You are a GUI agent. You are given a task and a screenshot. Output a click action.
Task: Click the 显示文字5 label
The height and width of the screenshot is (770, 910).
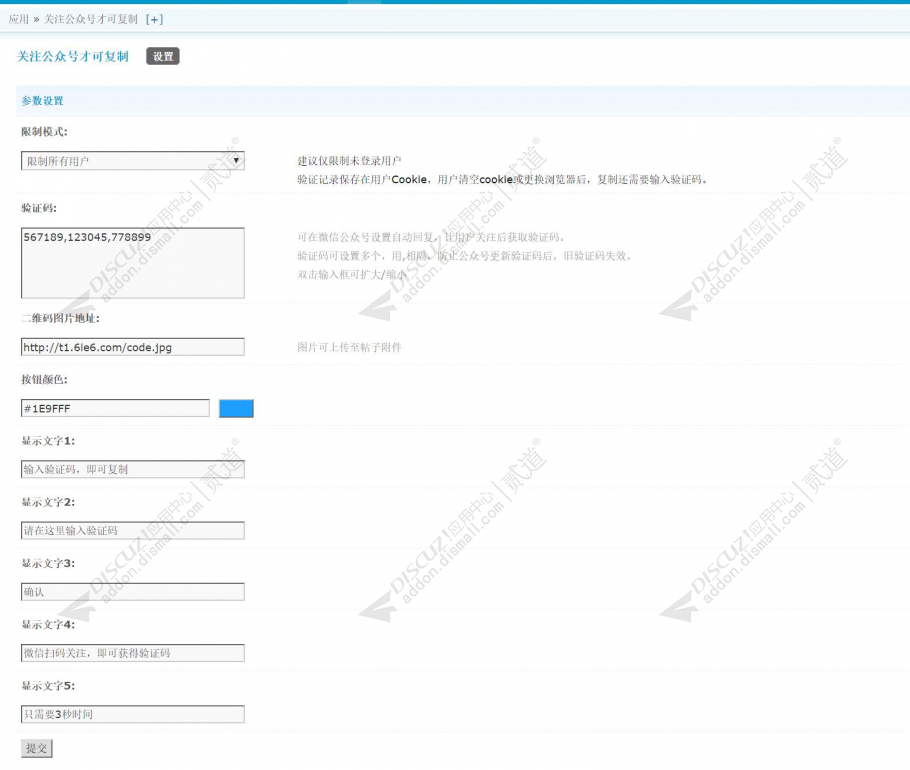(x=48, y=686)
